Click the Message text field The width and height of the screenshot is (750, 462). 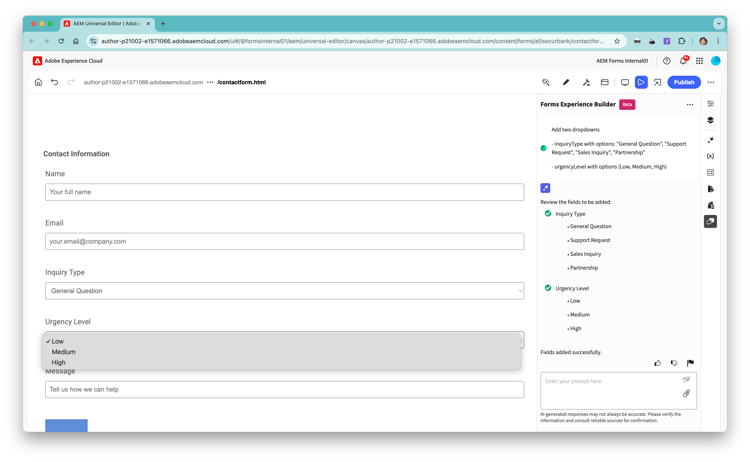pos(285,389)
